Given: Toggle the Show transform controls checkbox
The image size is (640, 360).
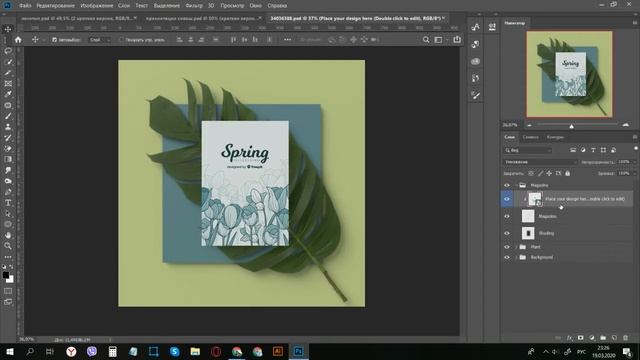Looking at the screenshot, I should pyautogui.click(x=121, y=40).
